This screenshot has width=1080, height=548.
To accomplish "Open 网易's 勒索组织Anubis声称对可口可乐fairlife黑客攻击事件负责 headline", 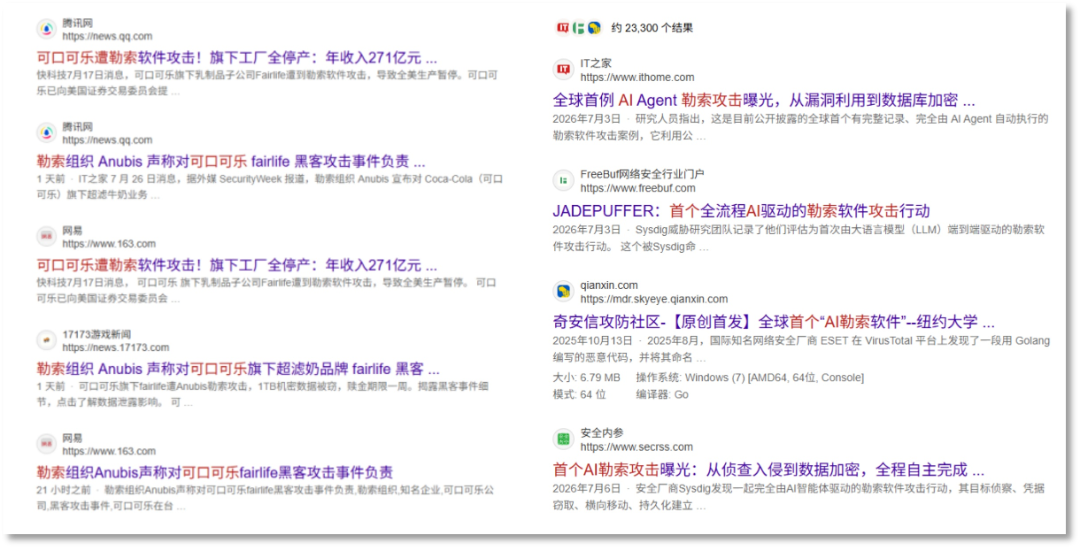I will [215, 472].
